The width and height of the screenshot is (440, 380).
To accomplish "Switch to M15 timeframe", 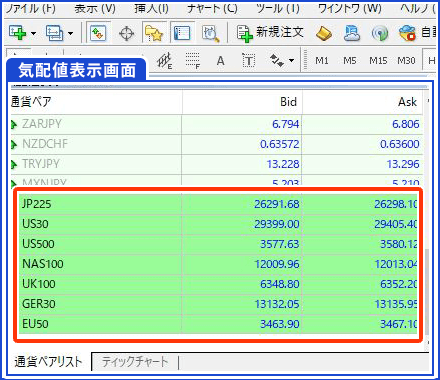I will (x=378, y=61).
